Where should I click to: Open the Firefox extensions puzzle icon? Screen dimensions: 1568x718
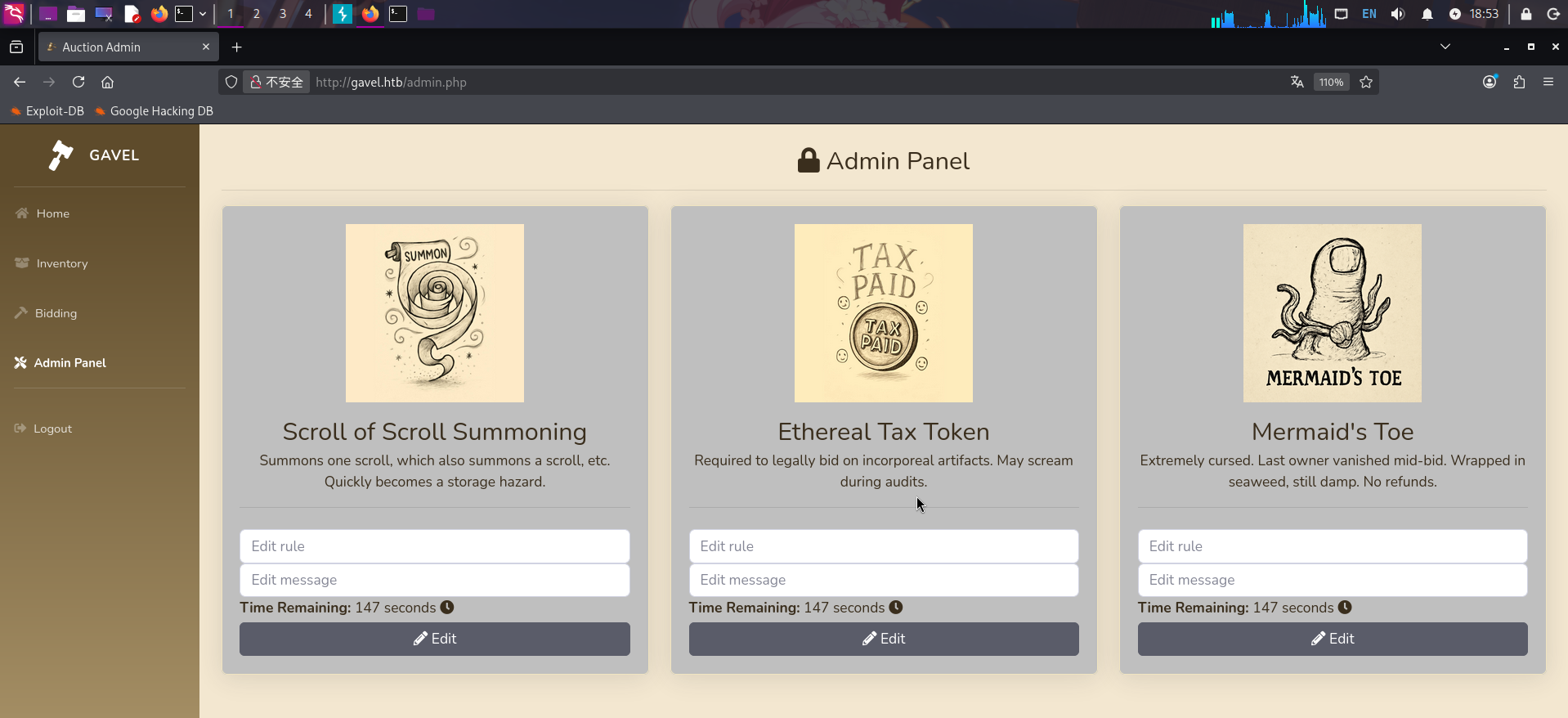click(x=1519, y=82)
